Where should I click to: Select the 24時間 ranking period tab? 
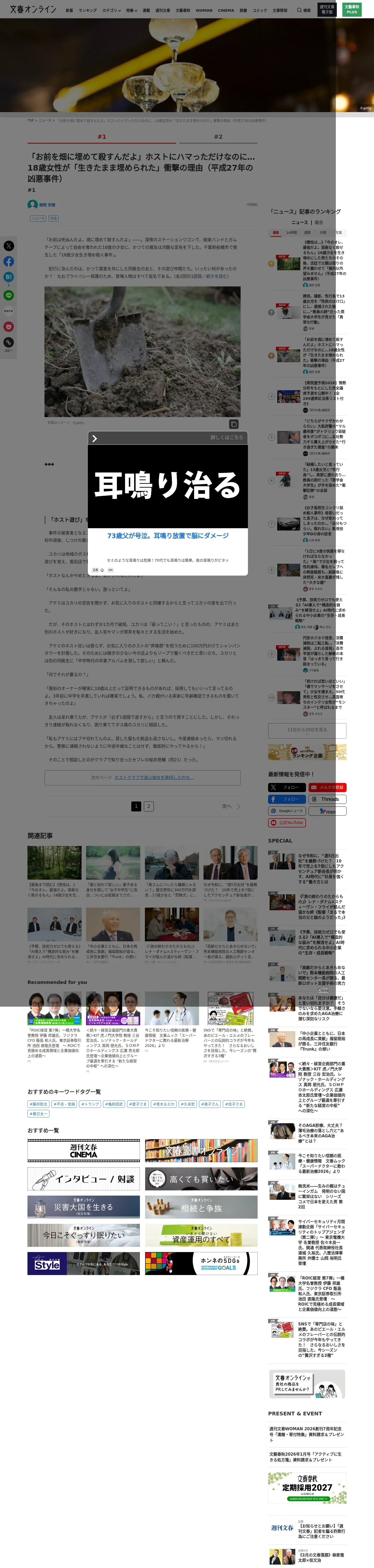point(292,233)
